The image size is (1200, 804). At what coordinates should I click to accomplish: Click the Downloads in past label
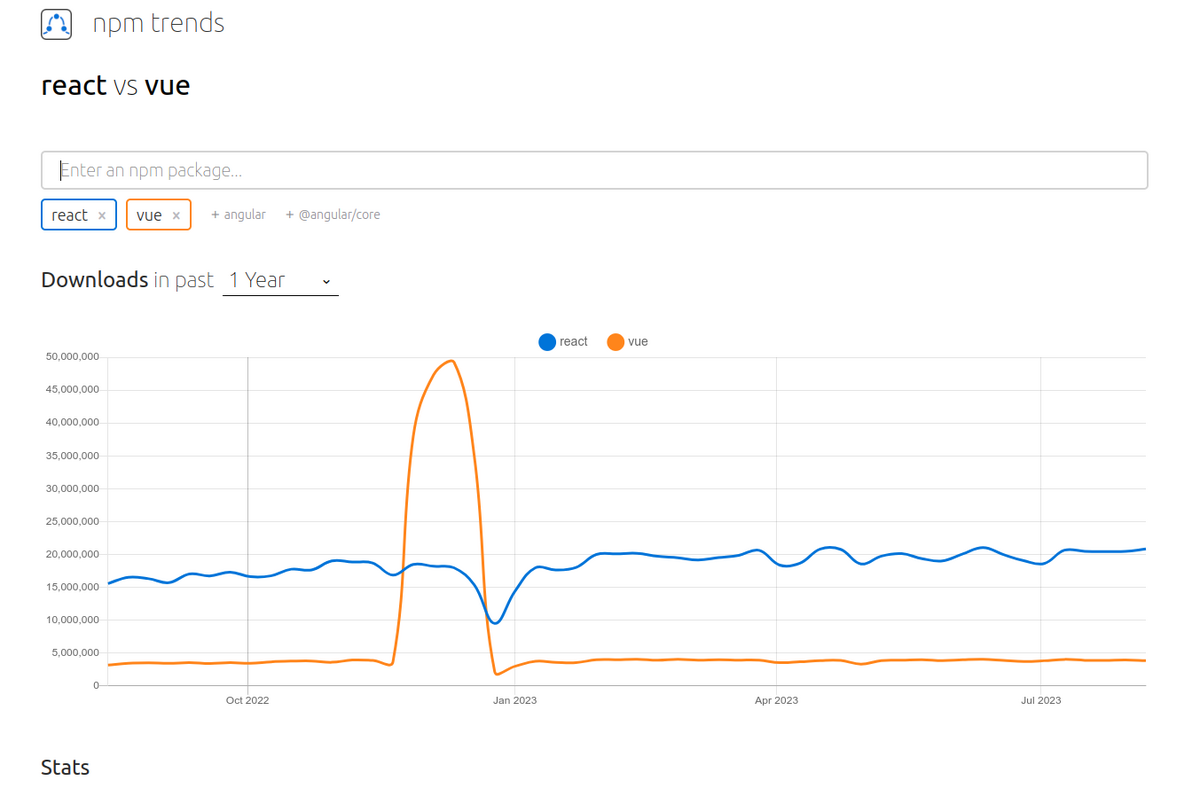[x=127, y=280]
